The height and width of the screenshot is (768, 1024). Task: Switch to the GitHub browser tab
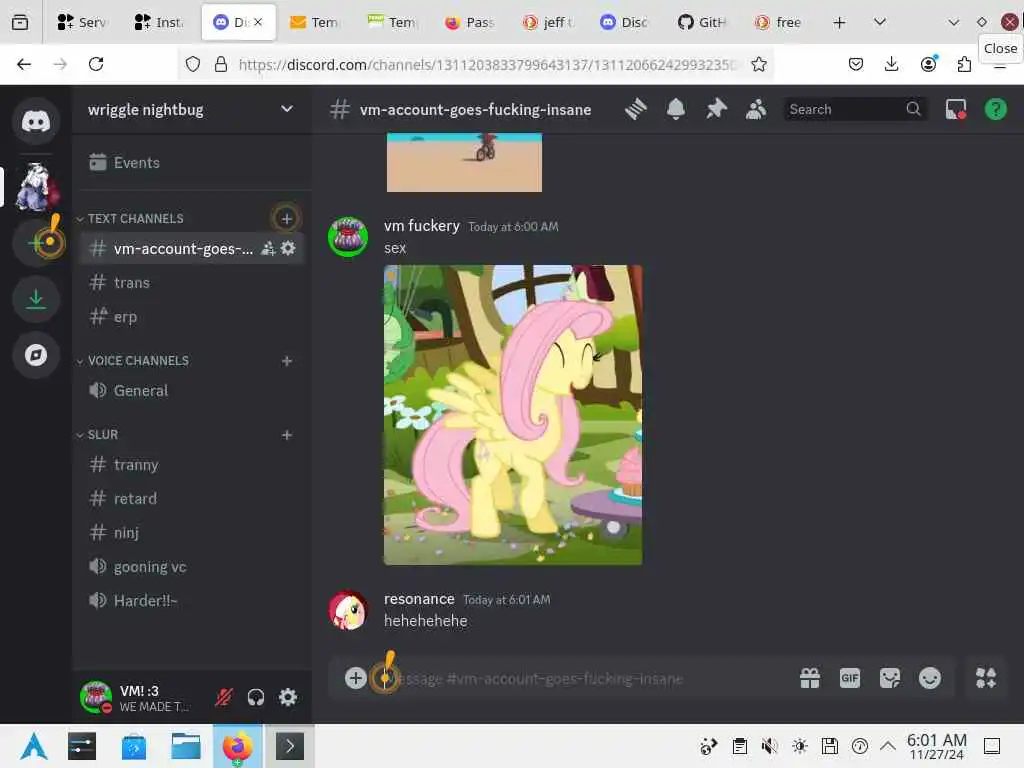pyautogui.click(x=703, y=22)
